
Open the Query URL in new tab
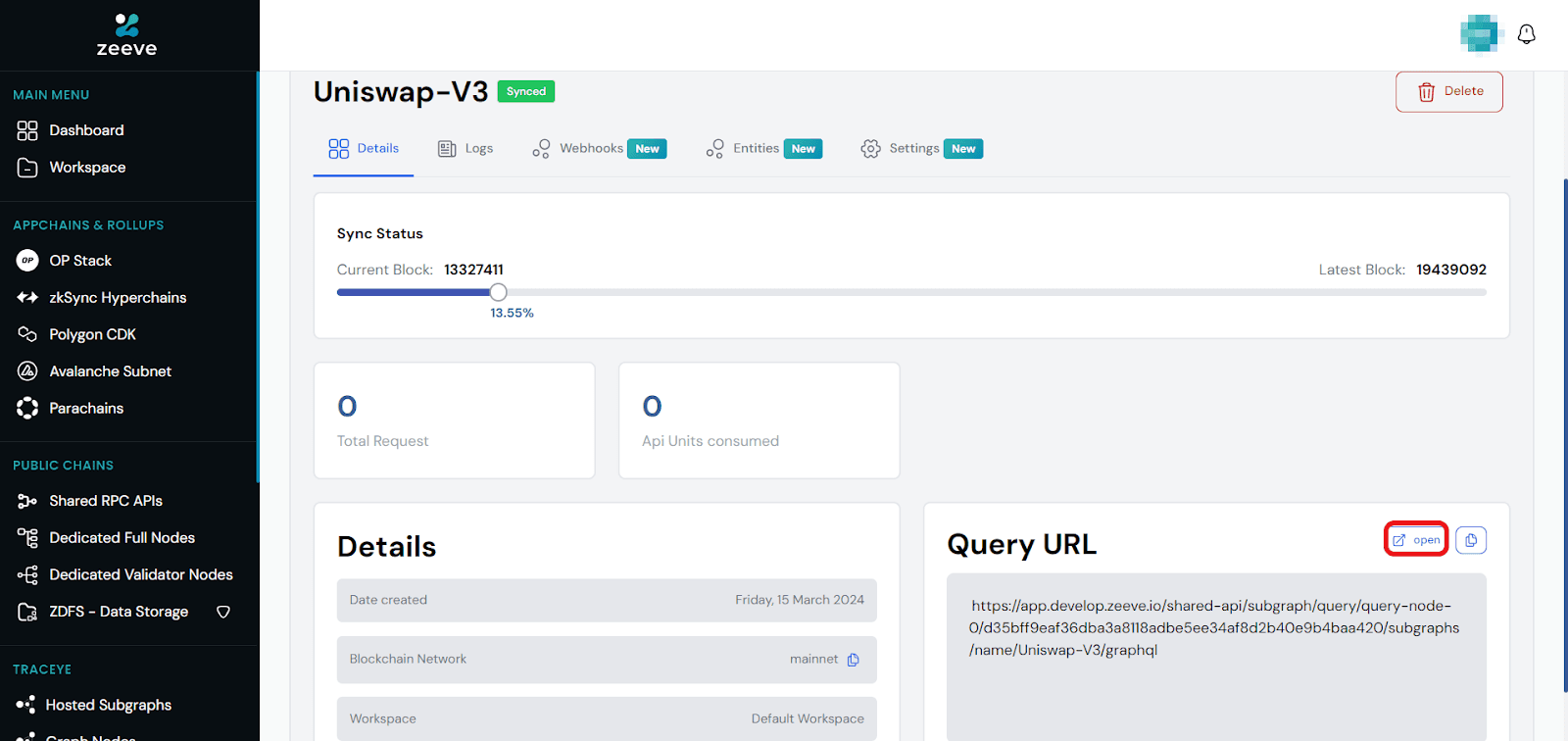[x=1416, y=540]
